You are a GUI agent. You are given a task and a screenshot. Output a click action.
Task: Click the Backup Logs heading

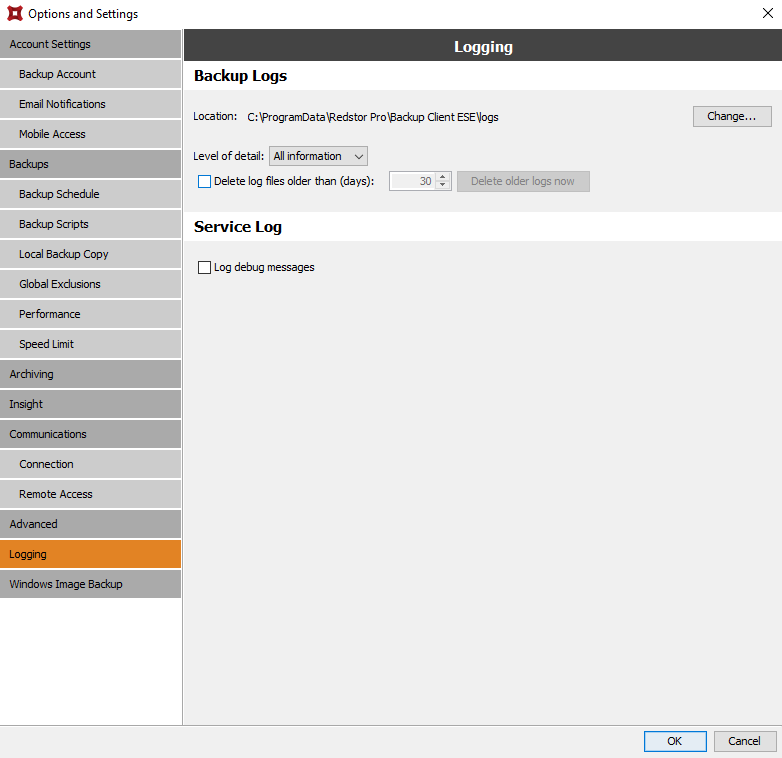[240, 76]
